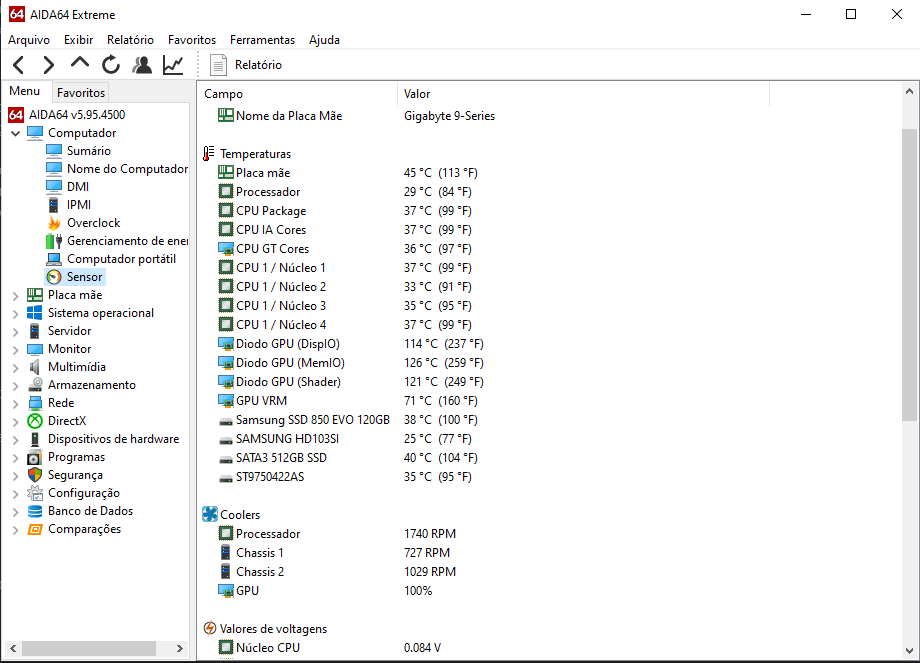The height and width of the screenshot is (663, 920).
Task: Expand the Servidor tree node
Action: pyautogui.click(x=16, y=332)
